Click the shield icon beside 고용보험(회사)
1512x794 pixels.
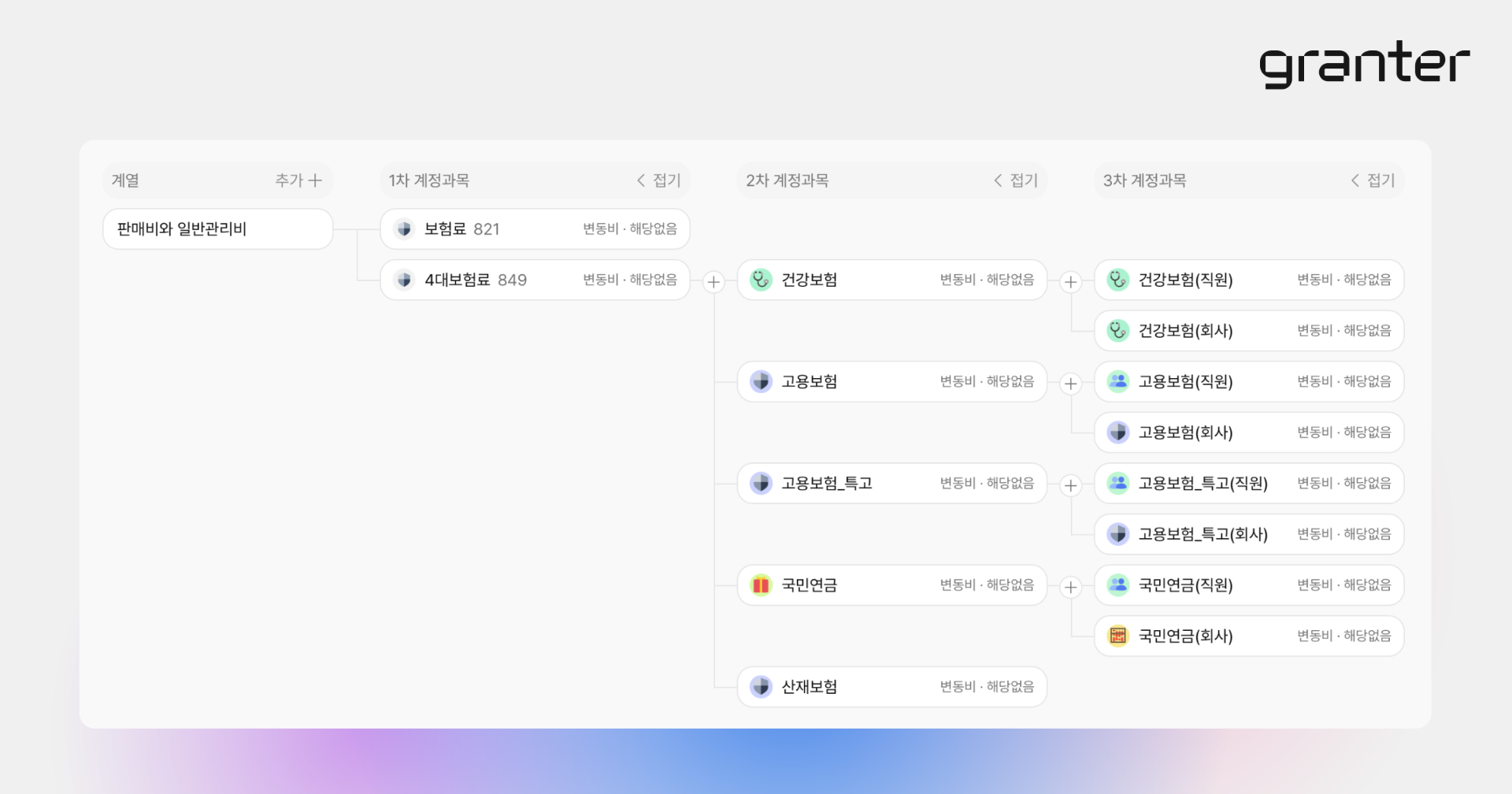pyautogui.click(x=1118, y=432)
